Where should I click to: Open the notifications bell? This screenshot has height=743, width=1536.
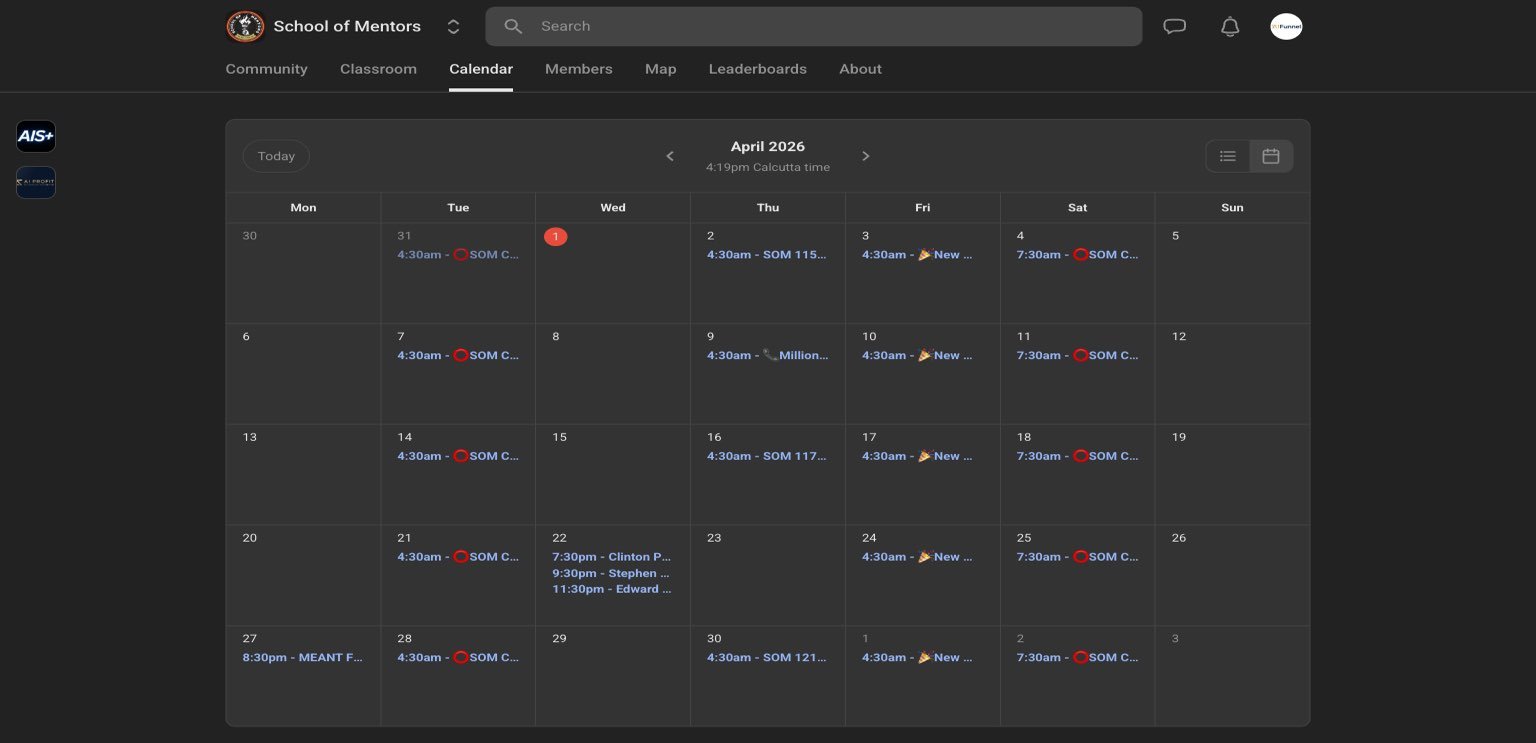coord(1230,26)
